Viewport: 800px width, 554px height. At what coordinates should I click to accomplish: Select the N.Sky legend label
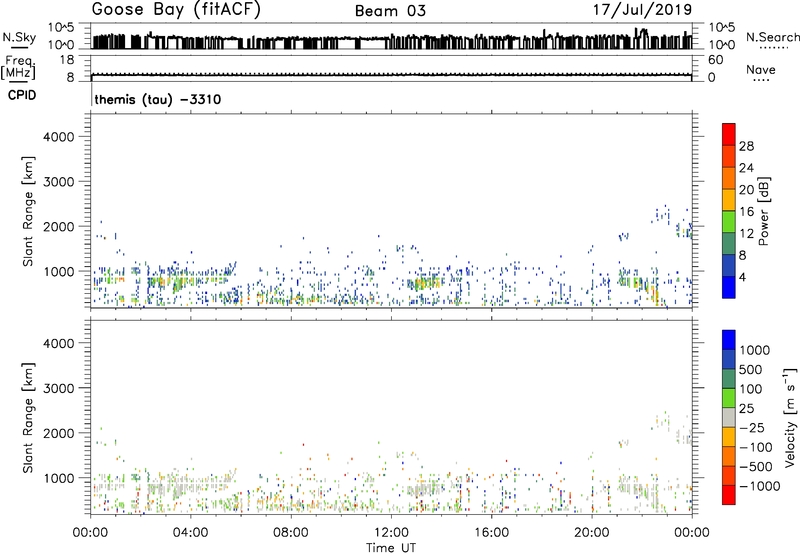19,37
